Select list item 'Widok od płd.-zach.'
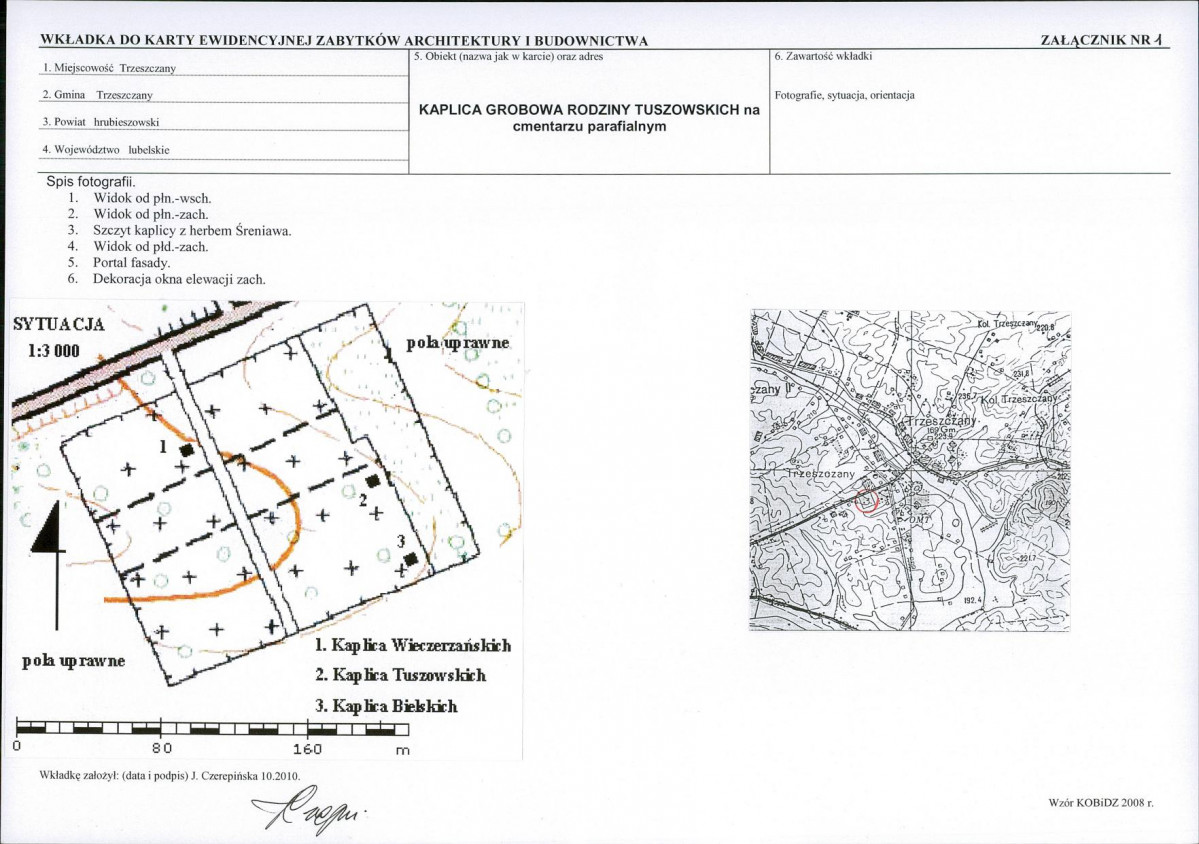Screen dimensions: 1199x844 coord(151,247)
